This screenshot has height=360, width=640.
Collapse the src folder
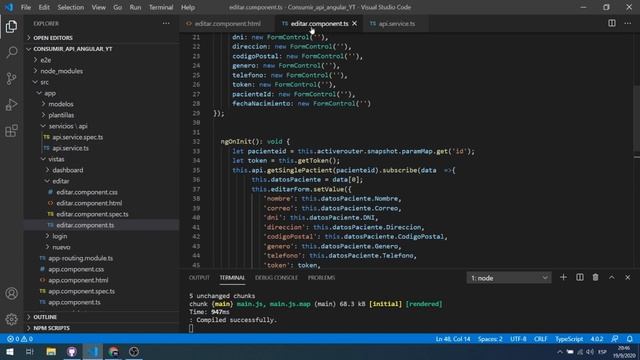tap(102, 82)
